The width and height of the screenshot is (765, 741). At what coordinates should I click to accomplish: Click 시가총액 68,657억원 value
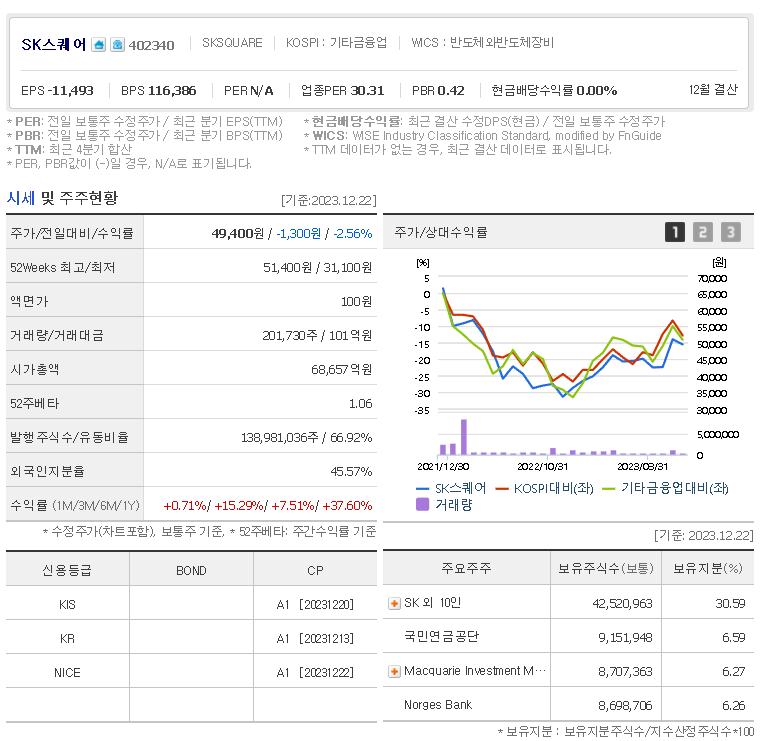[x=342, y=370]
